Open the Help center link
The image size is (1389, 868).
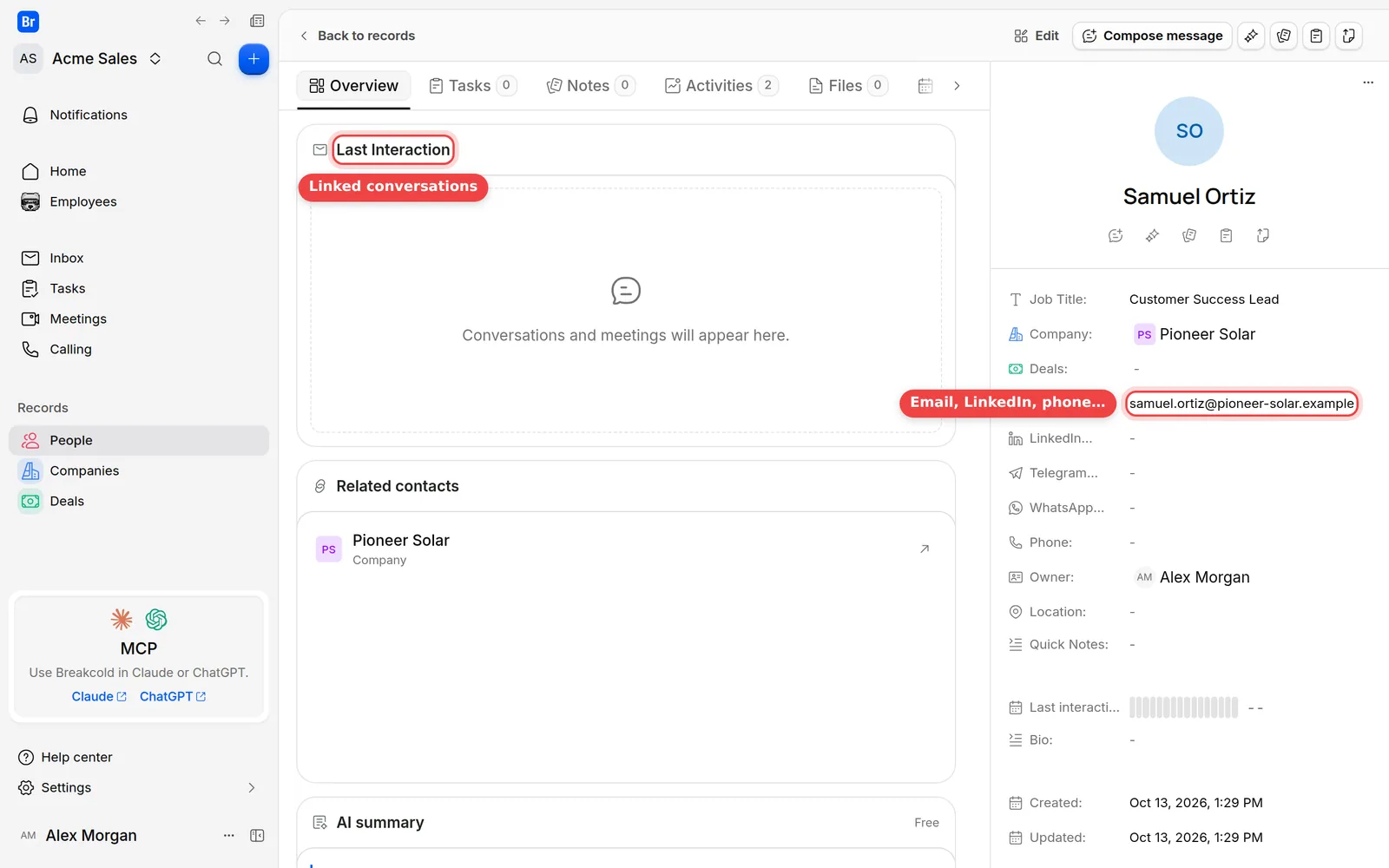pyautogui.click(x=66, y=757)
